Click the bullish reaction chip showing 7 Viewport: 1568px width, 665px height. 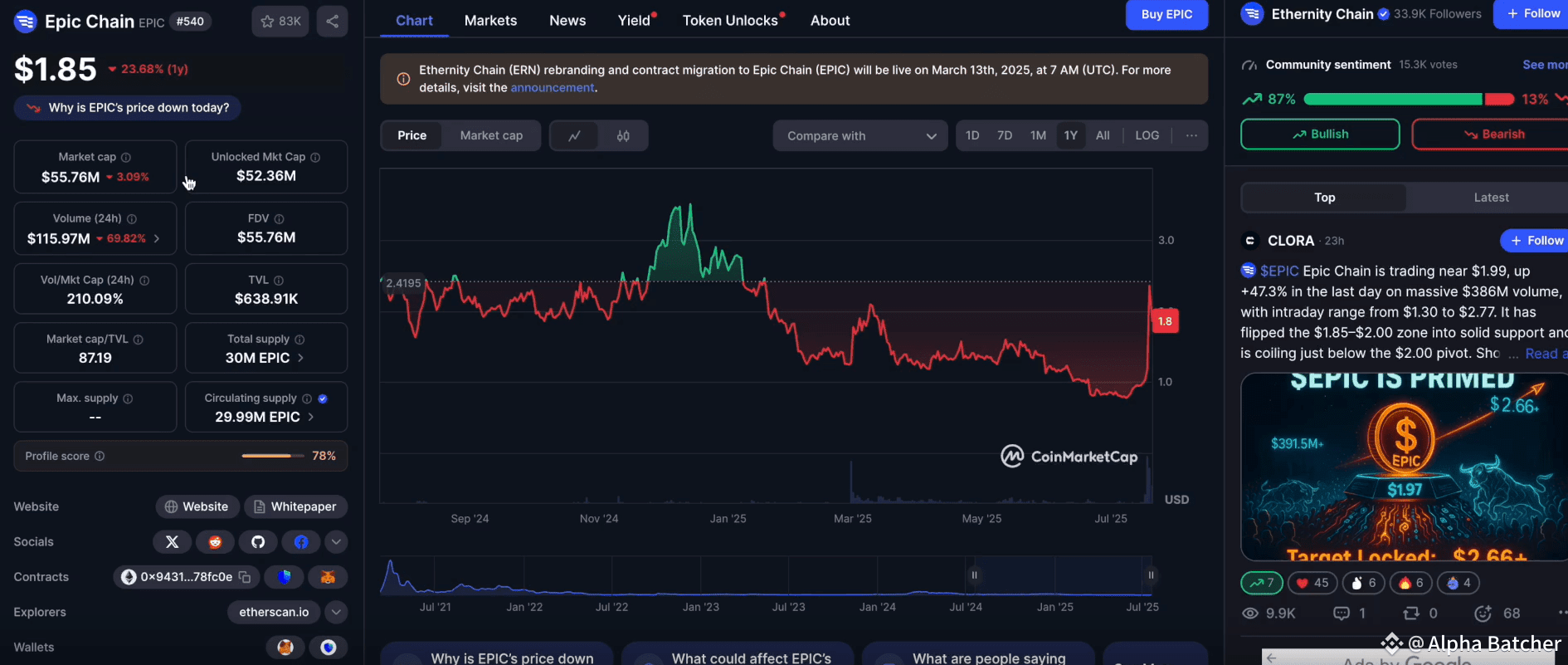coord(1261,583)
